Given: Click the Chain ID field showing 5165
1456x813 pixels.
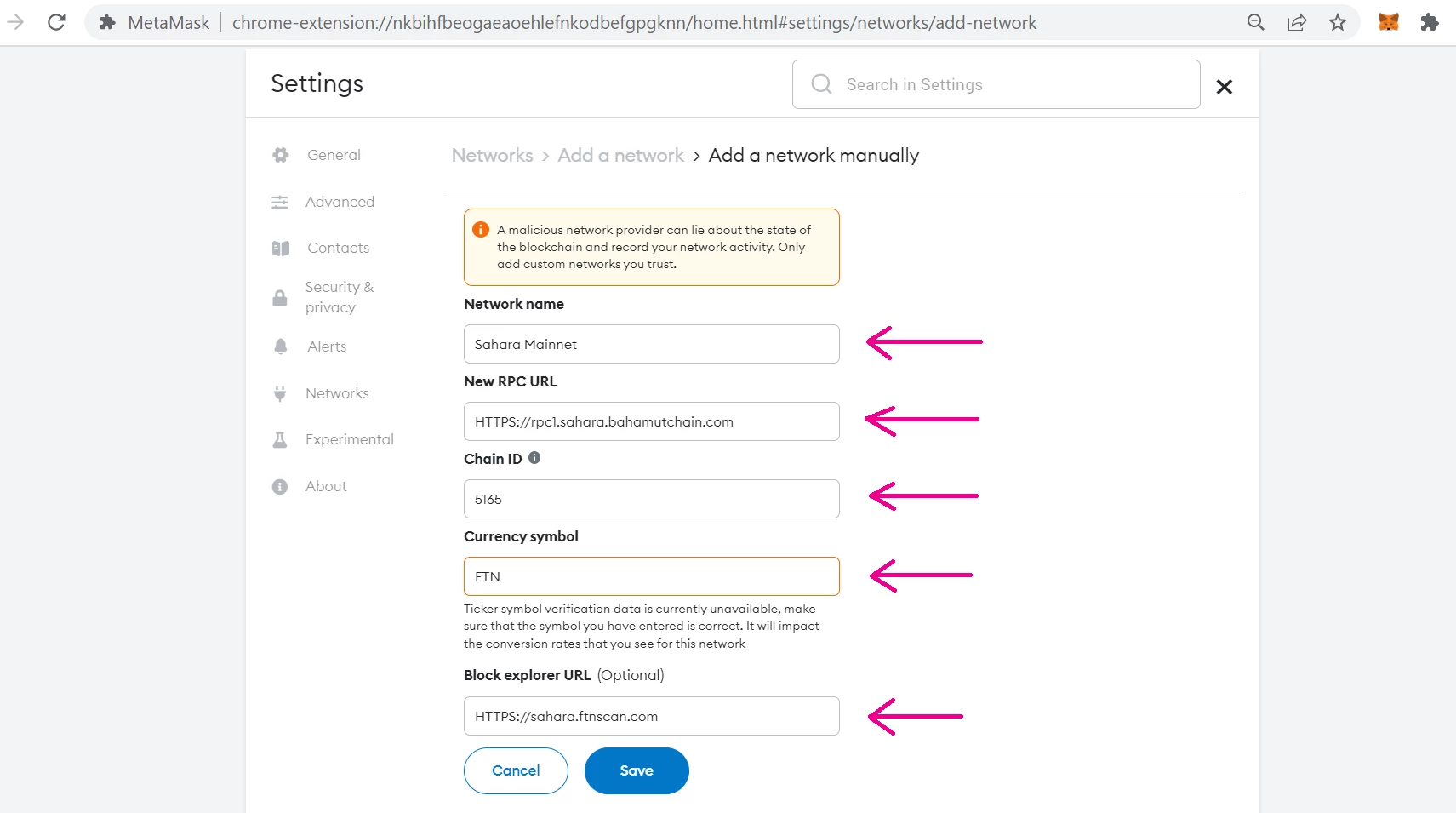Looking at the screenshot, I should pos(652,499).
